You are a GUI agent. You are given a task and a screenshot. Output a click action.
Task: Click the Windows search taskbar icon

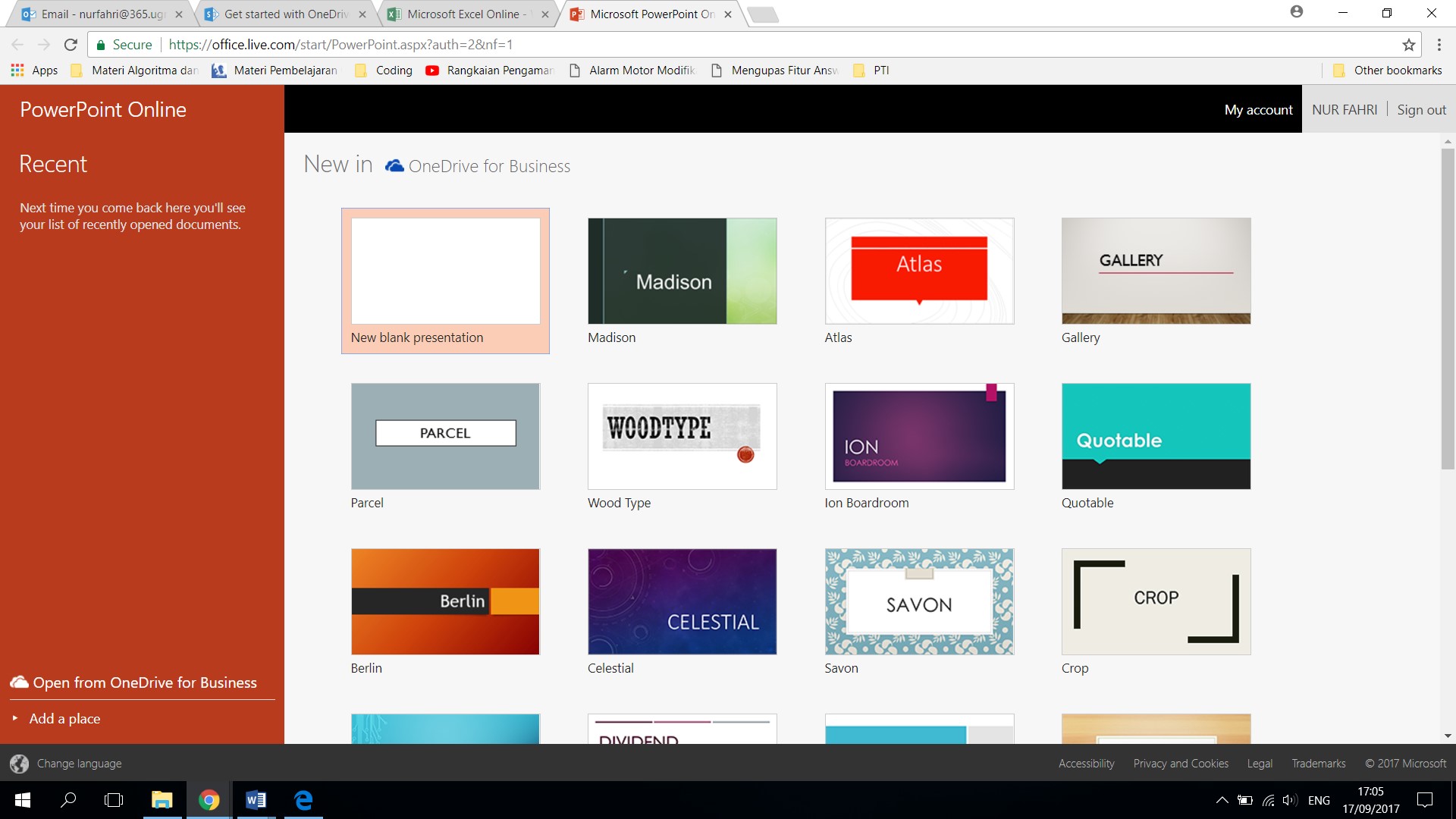pyautogui.click(x=67, y=799)
